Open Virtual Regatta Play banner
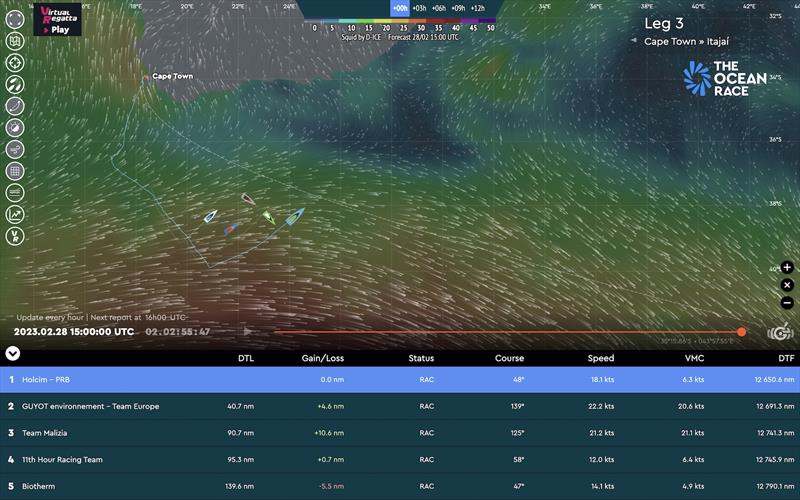The image size is (800, 500). 57,19
